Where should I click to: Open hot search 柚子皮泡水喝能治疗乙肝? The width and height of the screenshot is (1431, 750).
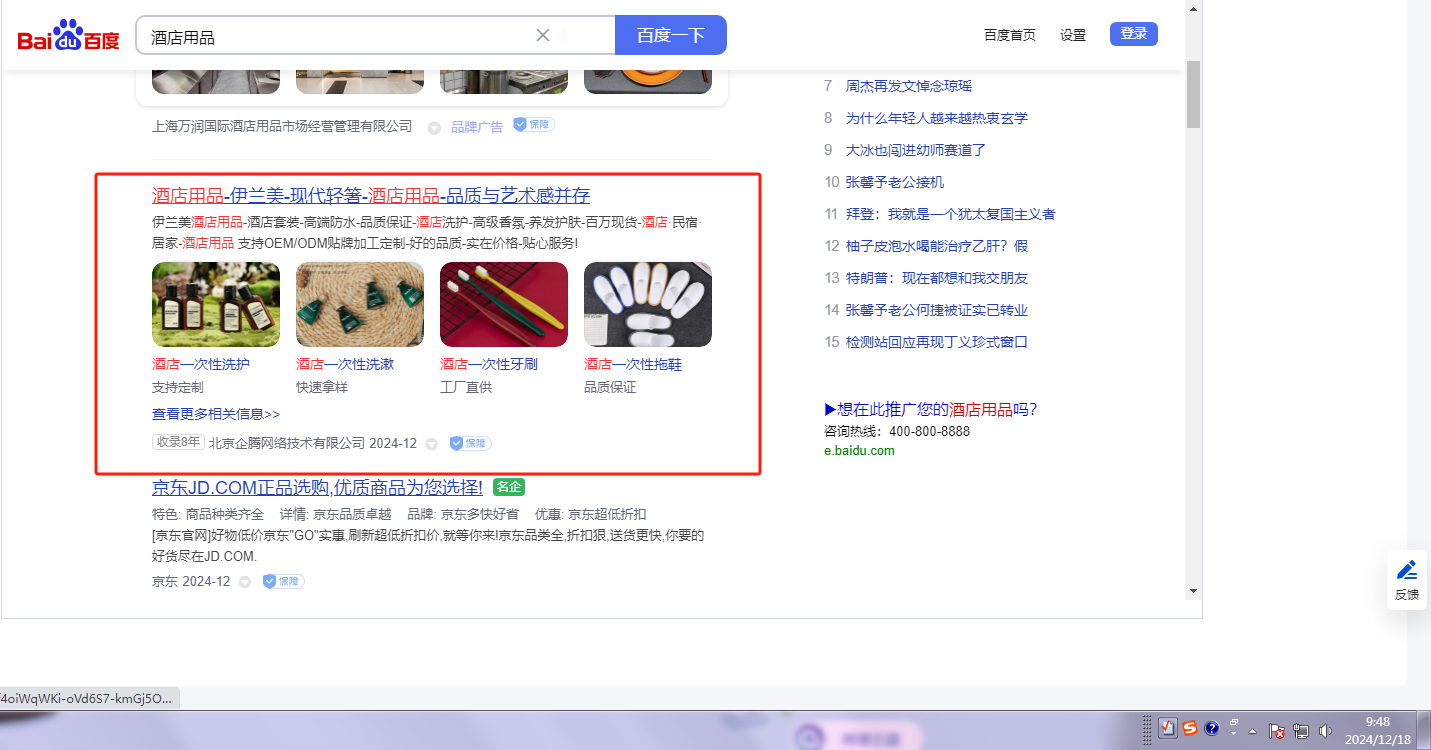(x=937, y=246)
